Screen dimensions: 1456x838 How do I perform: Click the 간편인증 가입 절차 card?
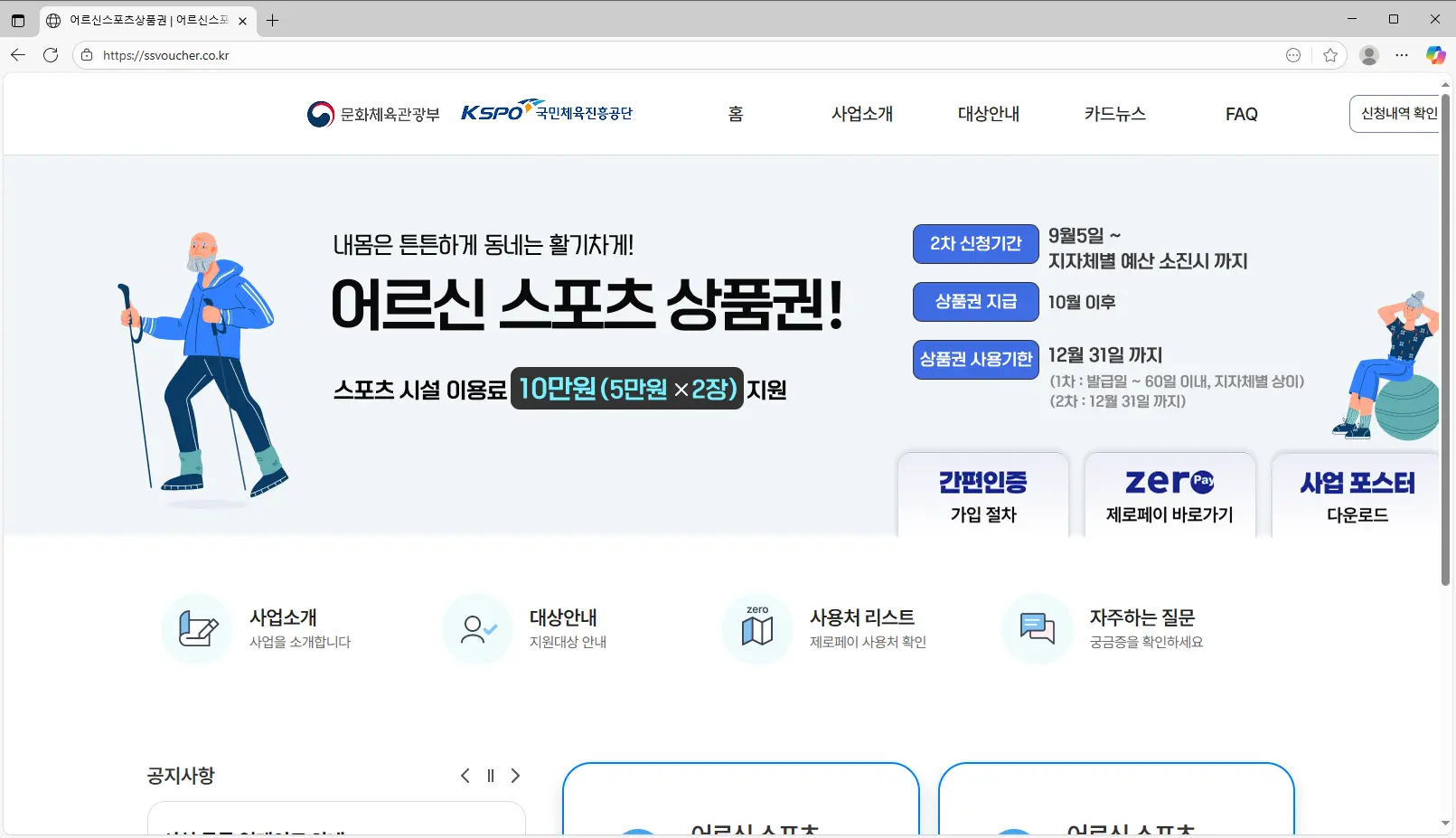coord(982,496)
